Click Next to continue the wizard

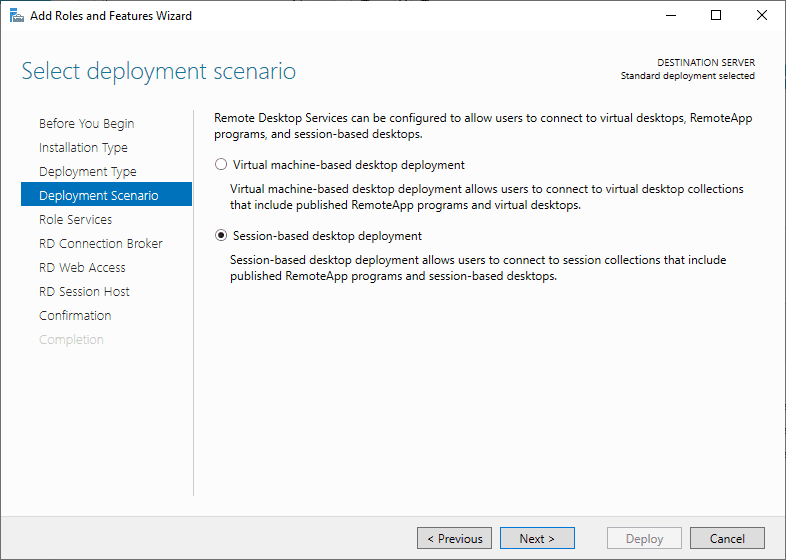(x=537, y=539)
